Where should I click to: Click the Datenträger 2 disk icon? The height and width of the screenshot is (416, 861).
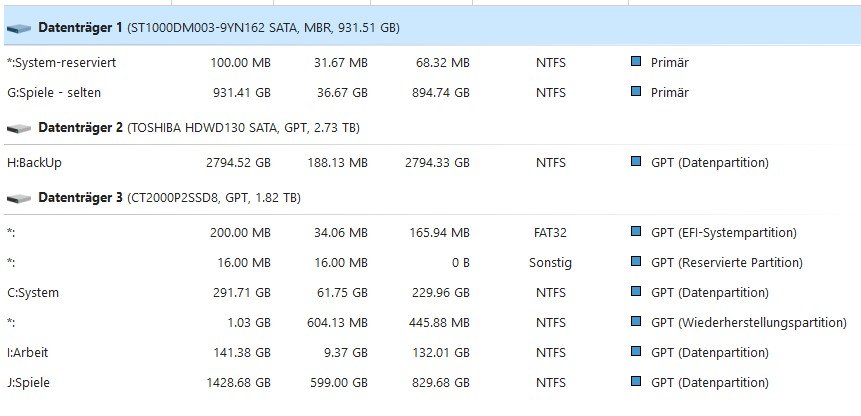18,128
